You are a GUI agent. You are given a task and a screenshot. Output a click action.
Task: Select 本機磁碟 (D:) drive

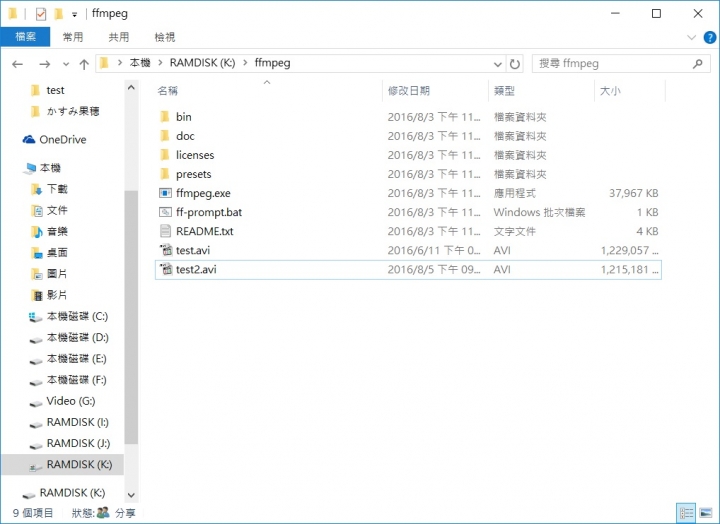click(x=77, y=338)
